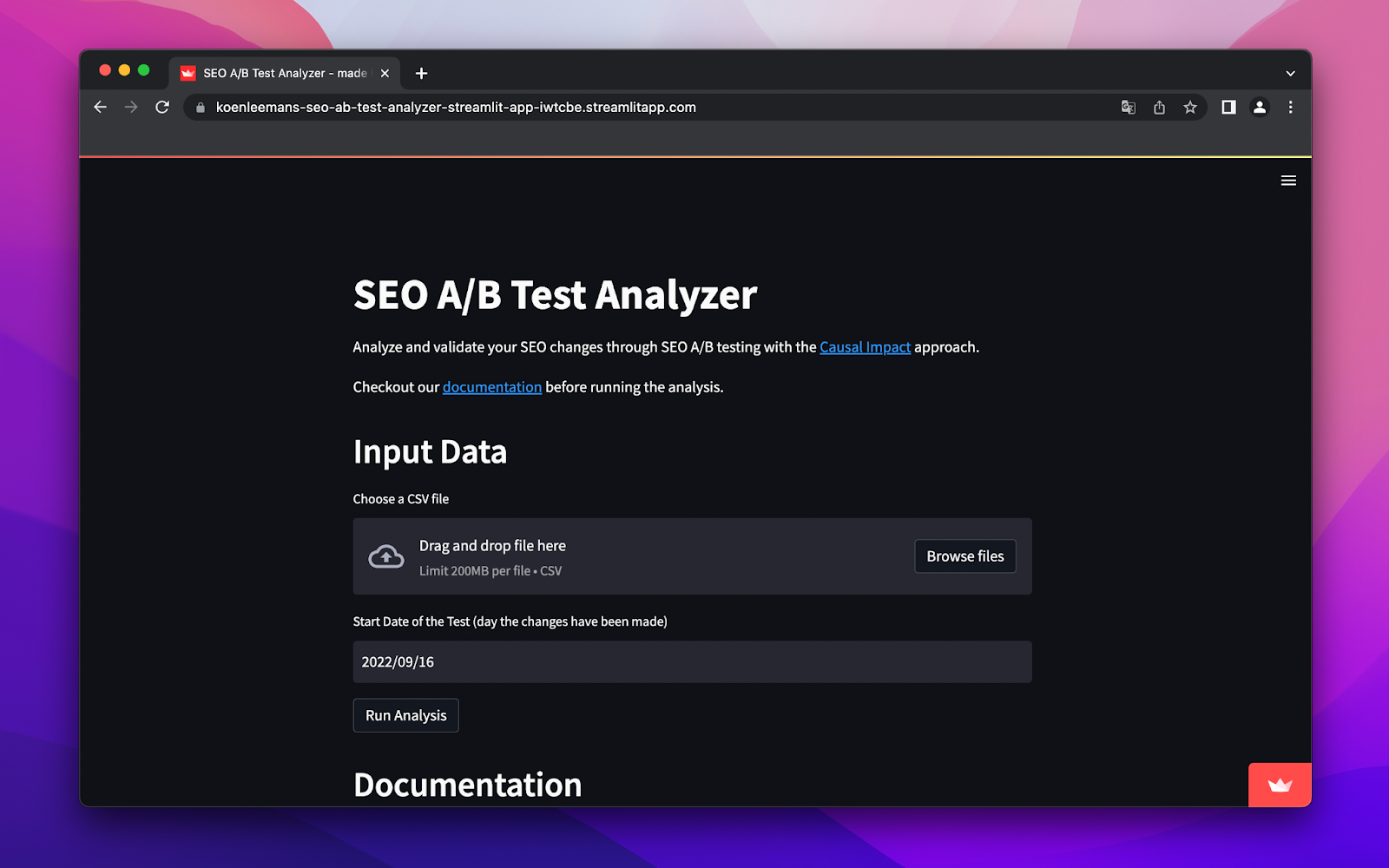The image size is (1389, 868).
Task: Toggle the browser side panel
Action: 1228,108
